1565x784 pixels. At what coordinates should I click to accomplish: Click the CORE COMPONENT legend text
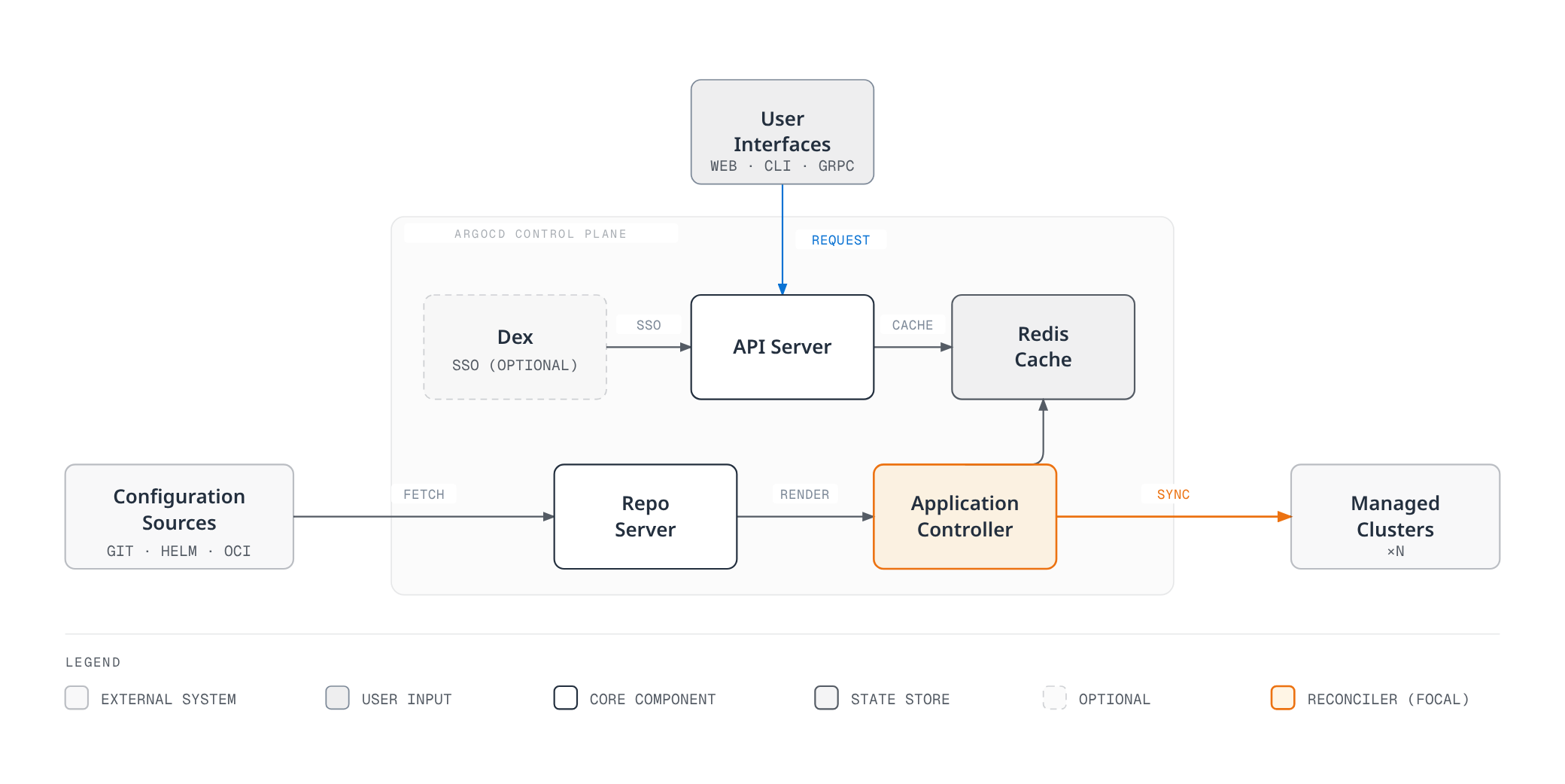(652, 699)
